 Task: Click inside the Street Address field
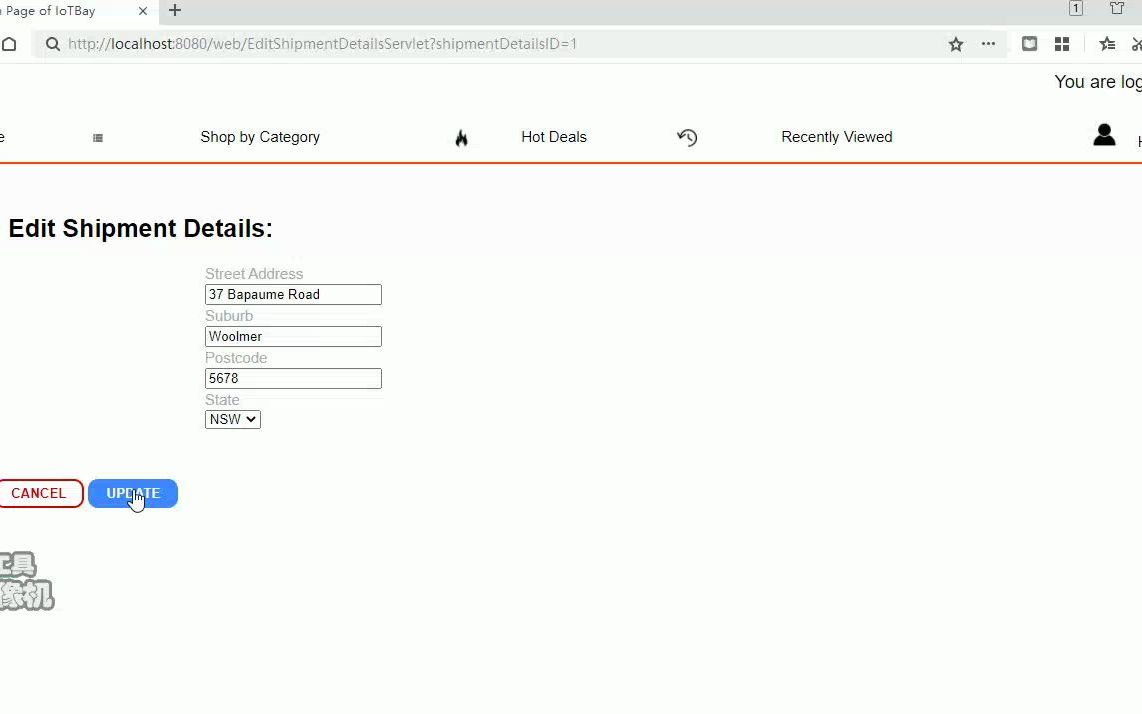coord(293,294)
